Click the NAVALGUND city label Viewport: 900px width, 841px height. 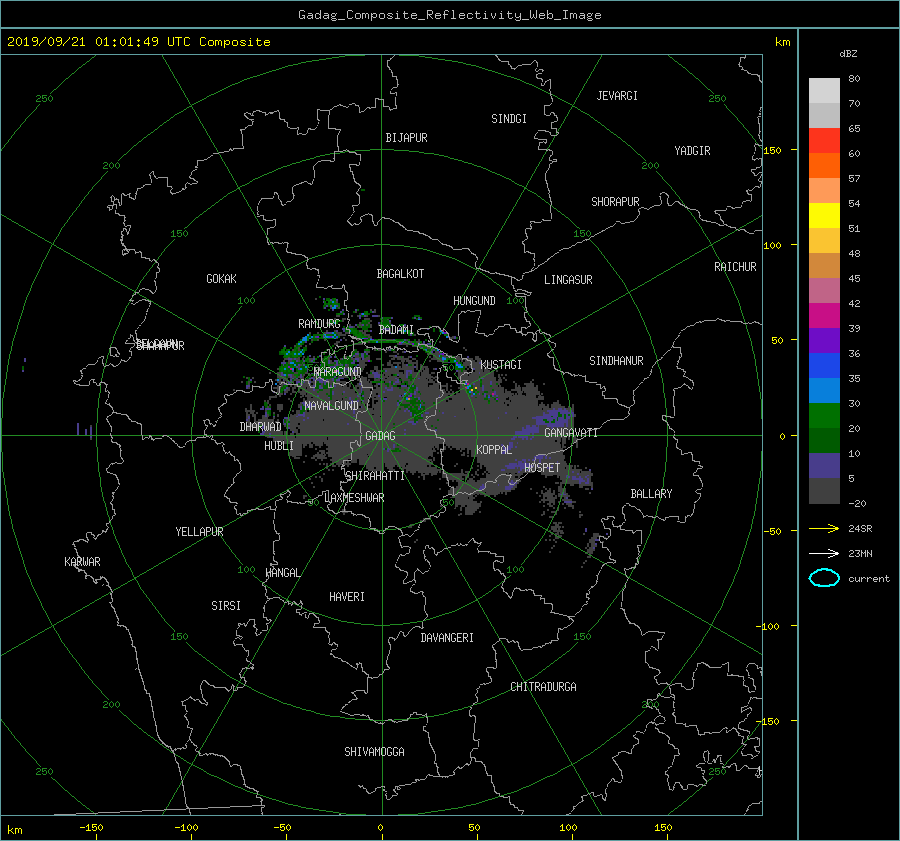click(331, 406)
